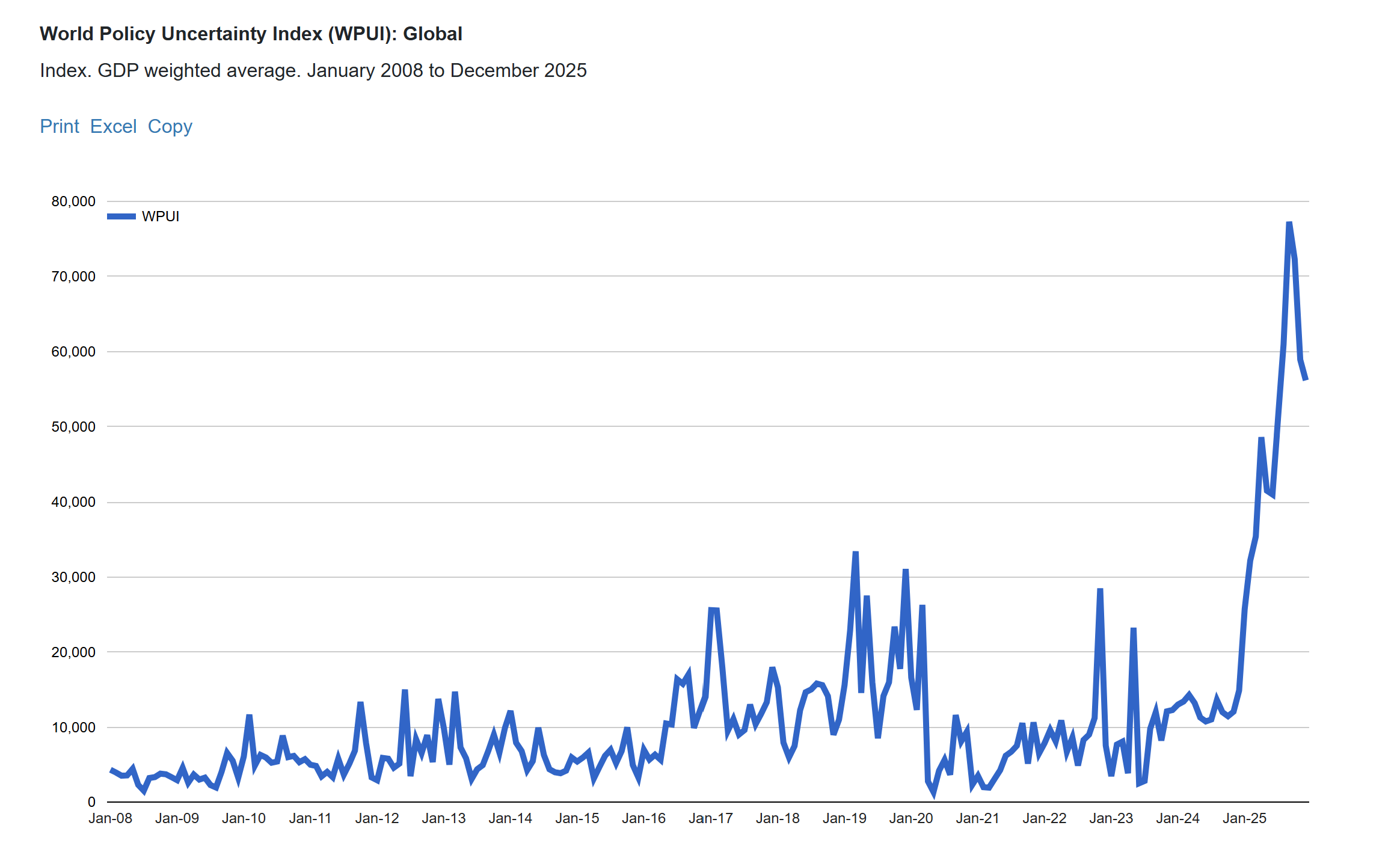1400x867 pixels.
Task: Click the Jan-08 x-axis label
Action: pyautogui.click(x=110, y=818)
